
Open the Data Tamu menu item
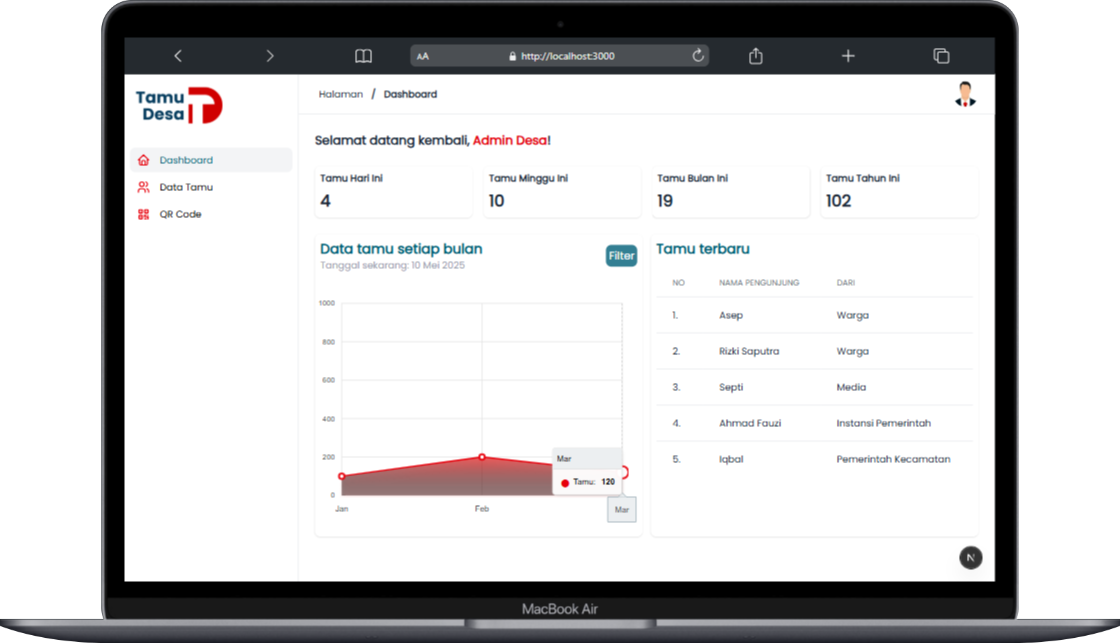pyautogui.click(x=186, y=187)
